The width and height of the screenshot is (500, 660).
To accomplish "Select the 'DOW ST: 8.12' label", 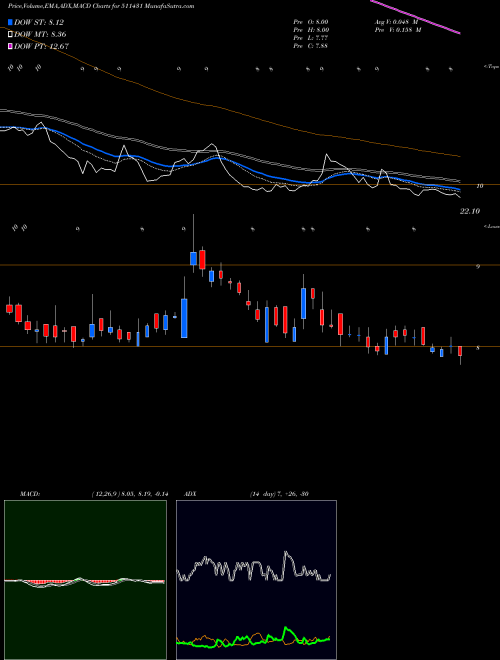I will pyautogui.click(x=39, y=22).
